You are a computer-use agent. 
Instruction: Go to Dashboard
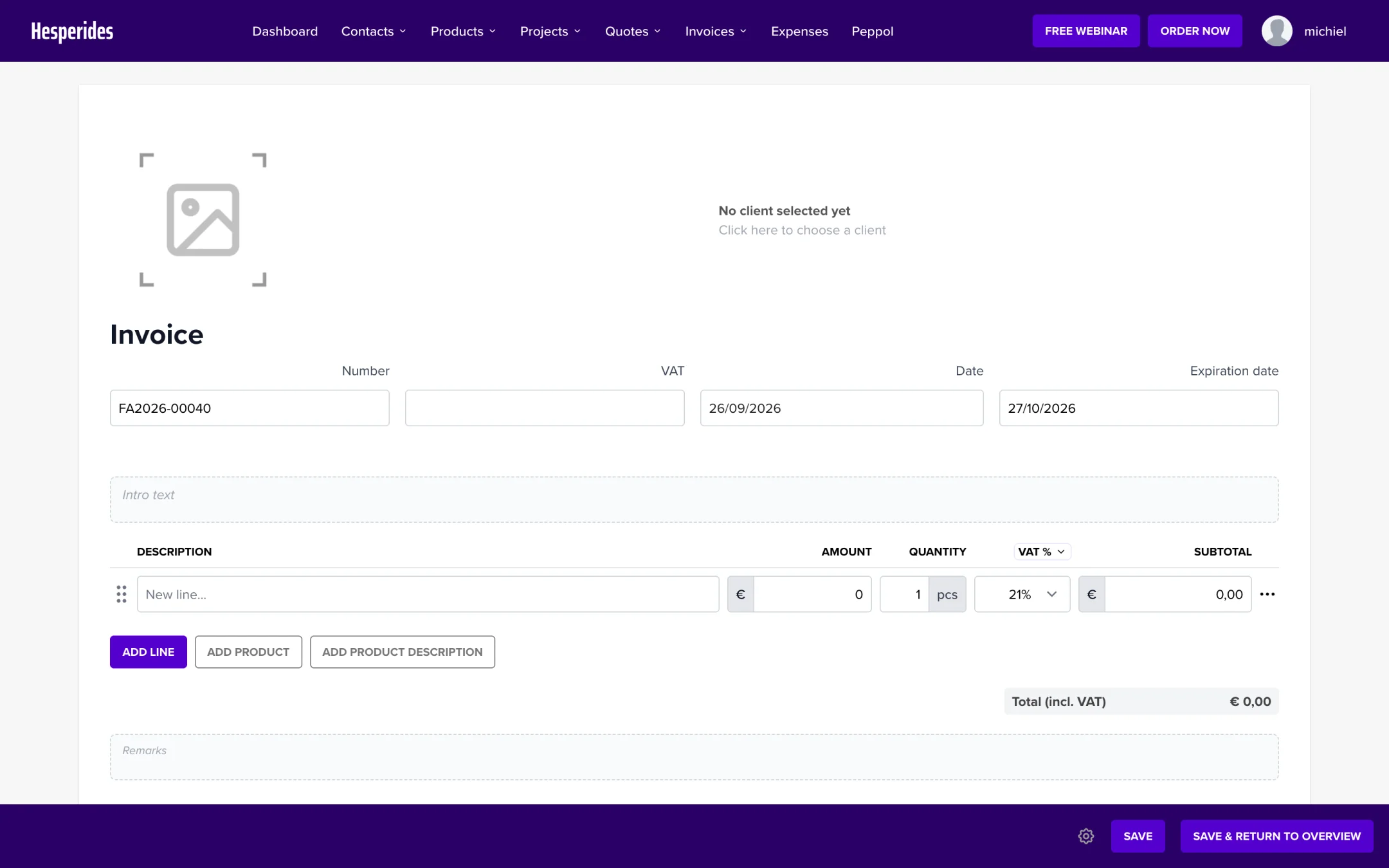click(285, 31)
